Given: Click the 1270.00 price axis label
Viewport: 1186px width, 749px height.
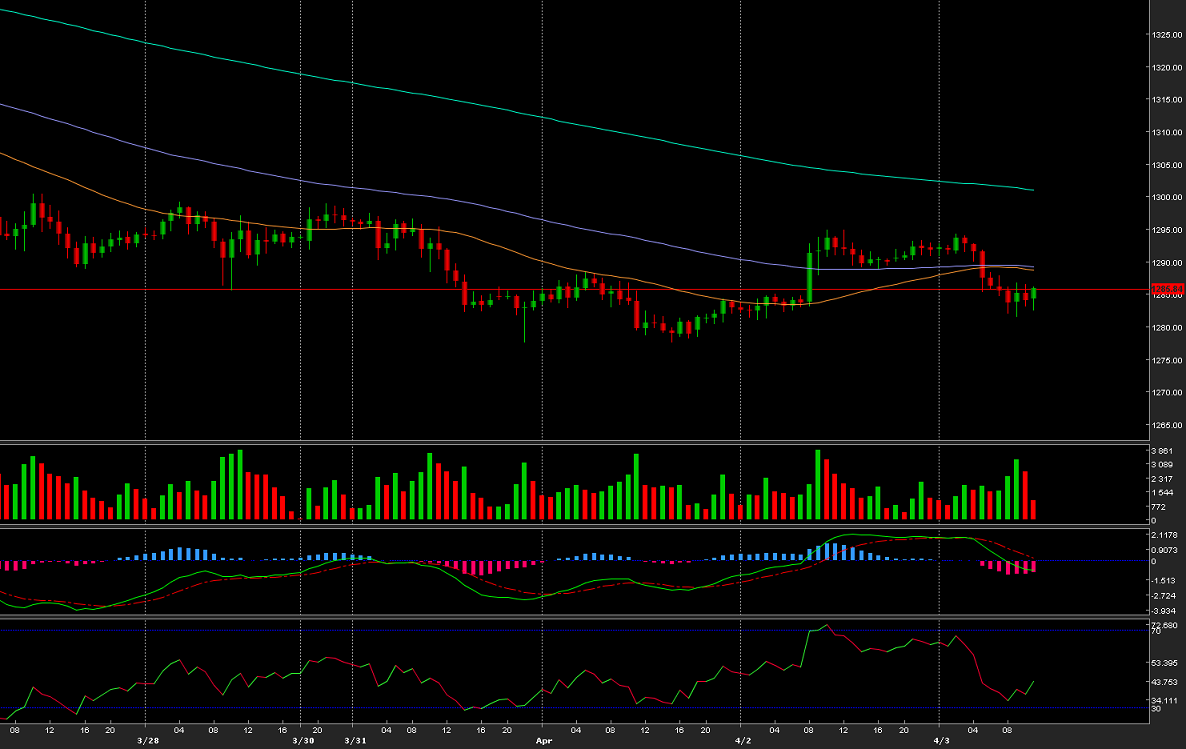Looking at the screenshot, I should [1168, 393].
